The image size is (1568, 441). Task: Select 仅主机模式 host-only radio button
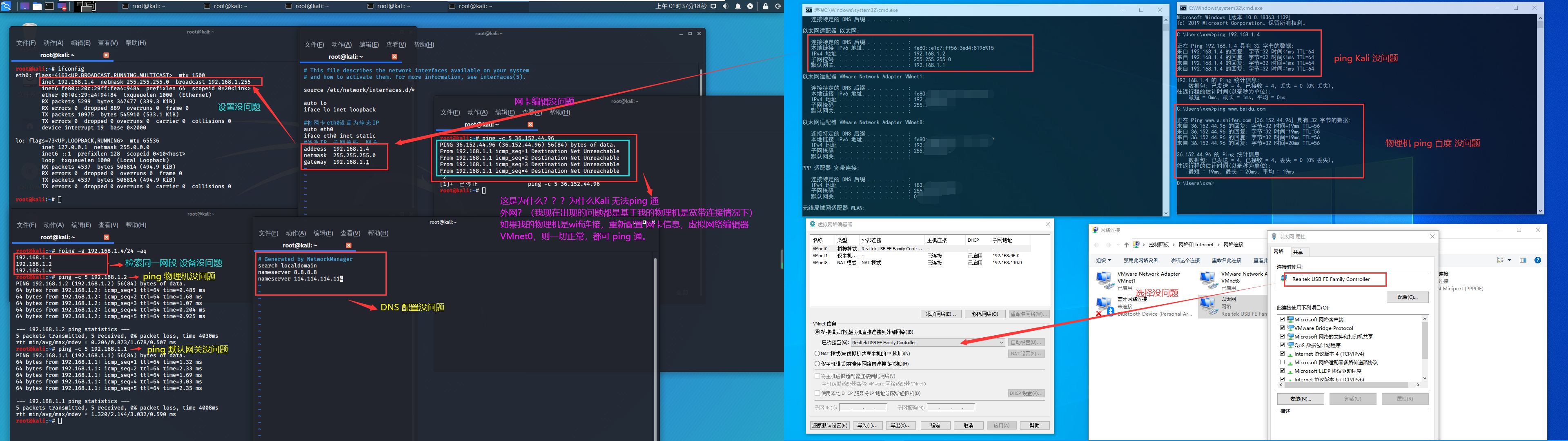[x=817, y=364]
